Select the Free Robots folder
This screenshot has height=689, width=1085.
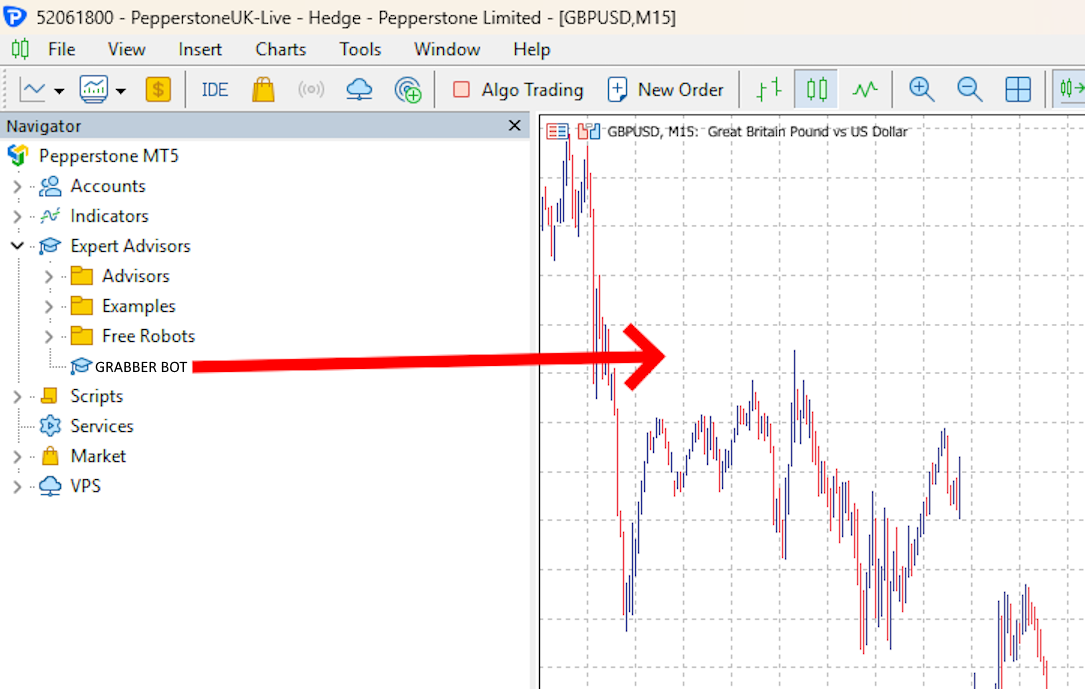pyautogui.click(x=149, y=336)
